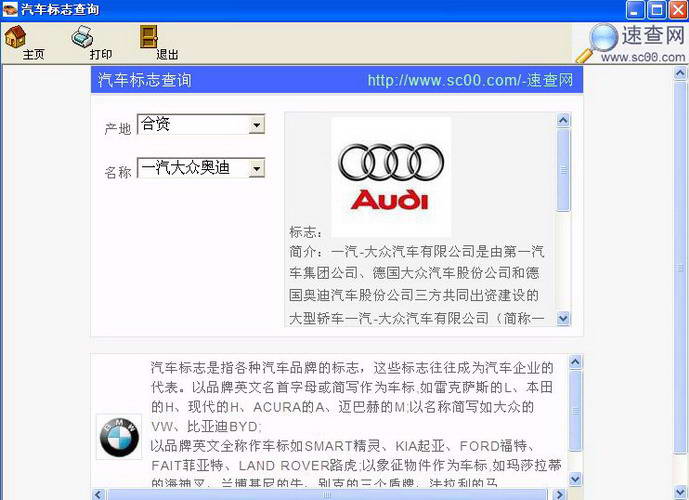Click the 简介 paragraph's first line
This screenshot has height=500, width=689.
coord(417,252)
